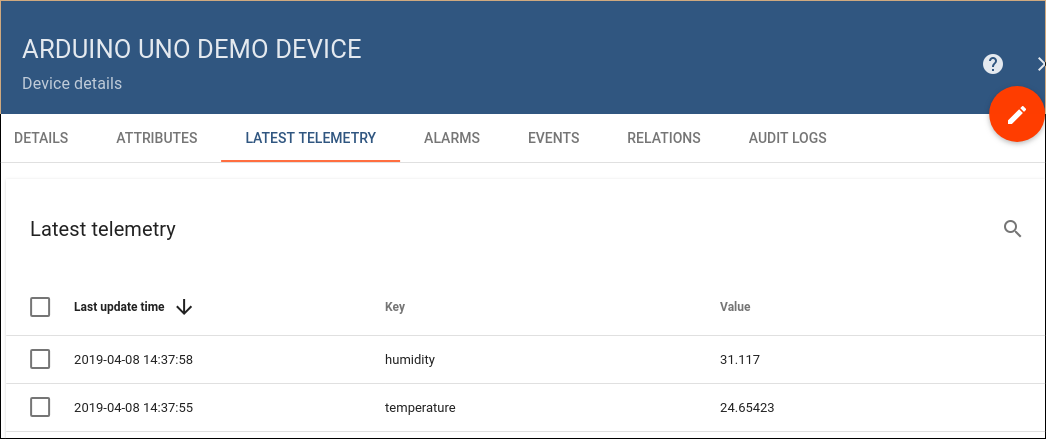
Task: Click the orange pencil edit button
Action: click(1016, 114)
